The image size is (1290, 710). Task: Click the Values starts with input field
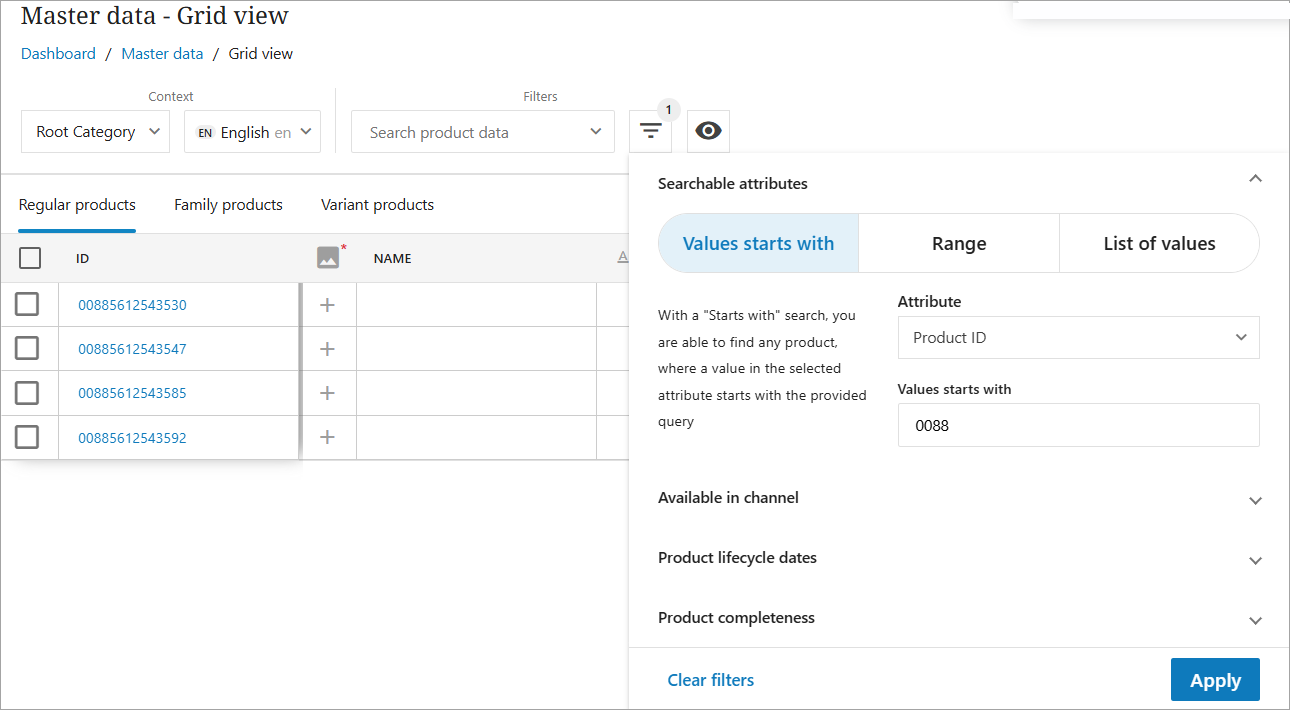[1078, 425]
